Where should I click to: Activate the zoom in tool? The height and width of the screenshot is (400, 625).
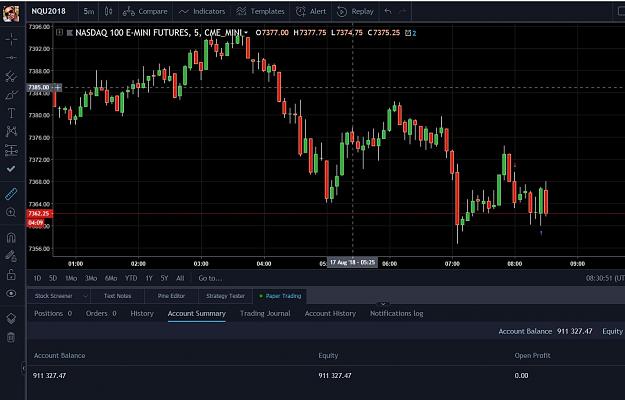[11, 212]
